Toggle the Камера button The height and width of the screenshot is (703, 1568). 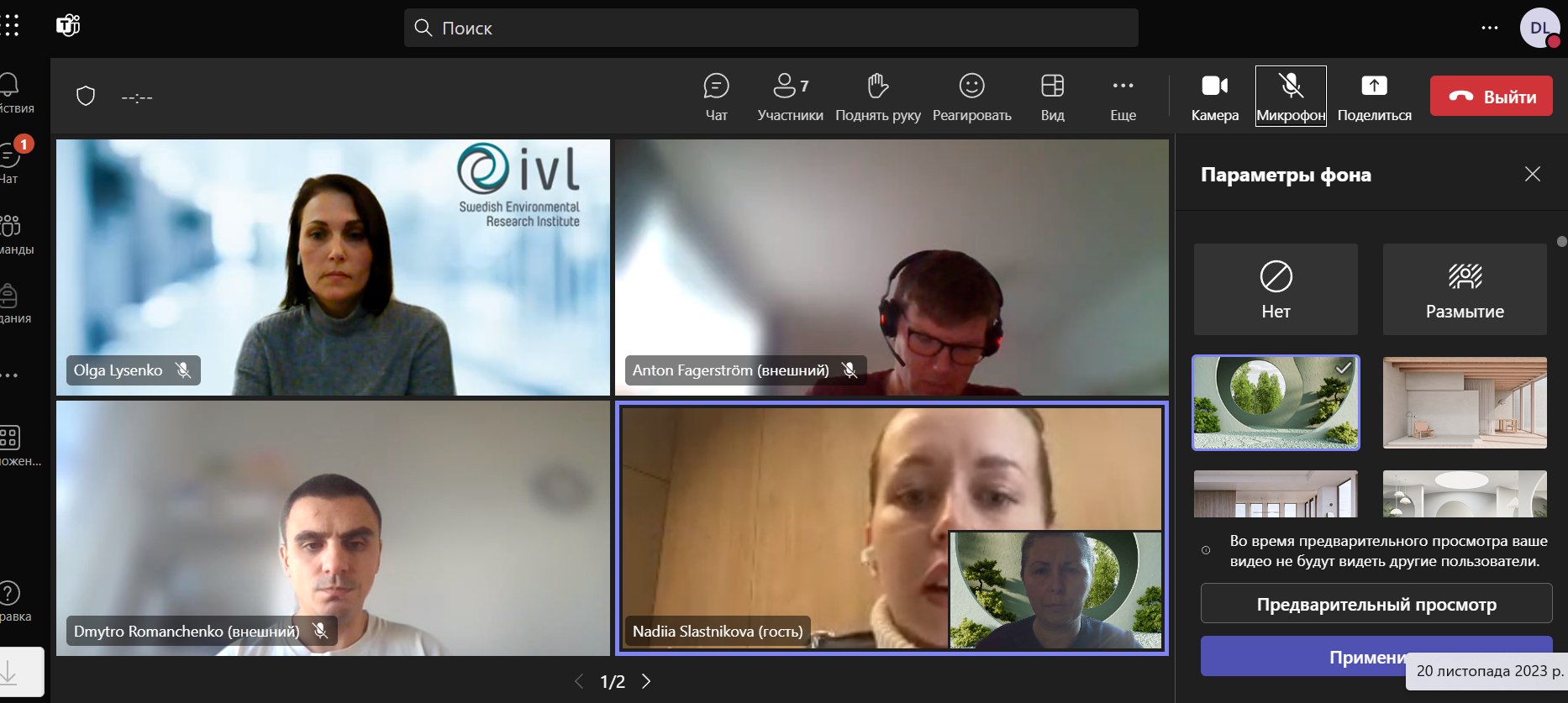[x=1215, y=97]
